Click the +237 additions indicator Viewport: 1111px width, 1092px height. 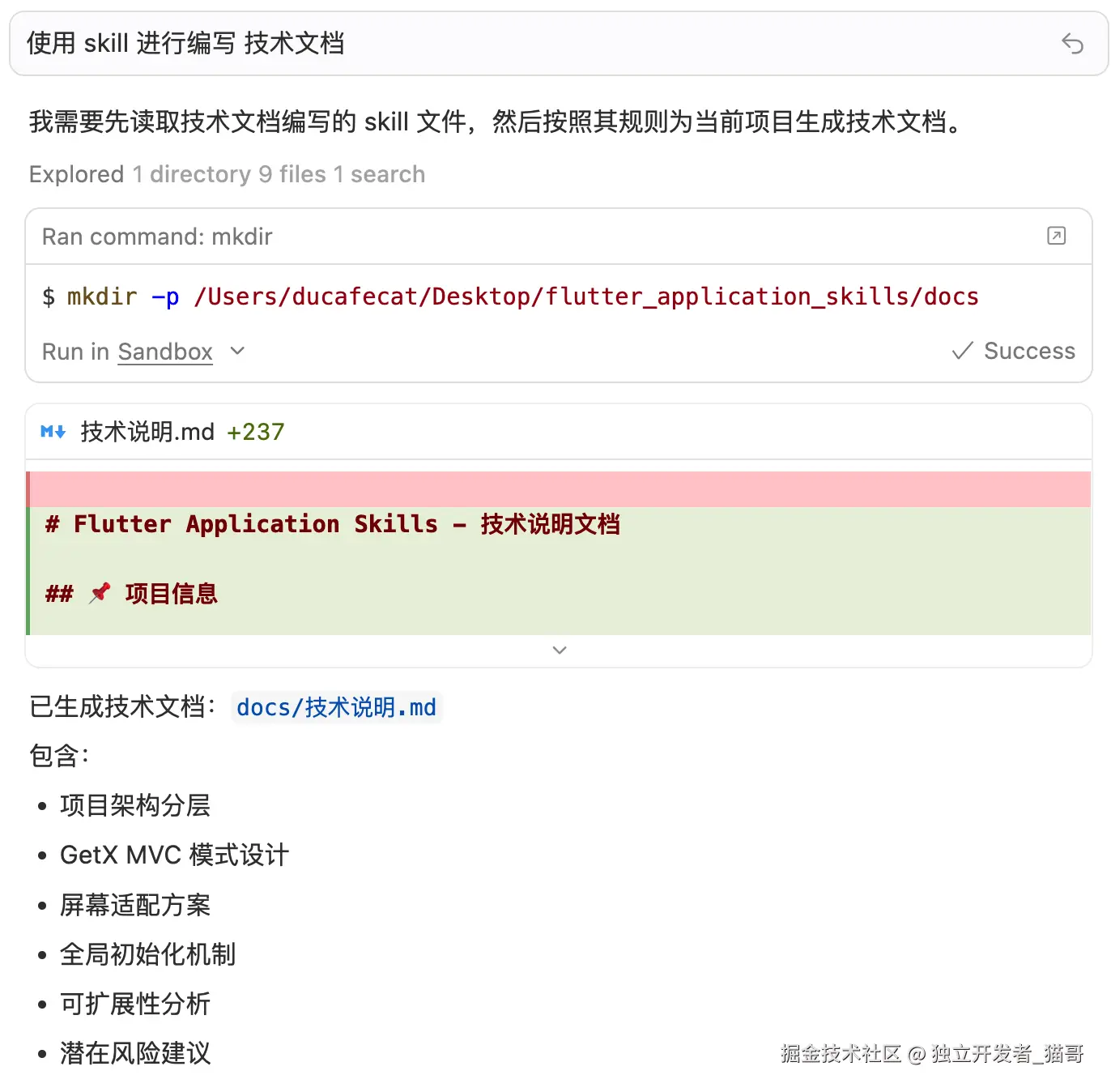pyautogui.click(x=256, y=432)
